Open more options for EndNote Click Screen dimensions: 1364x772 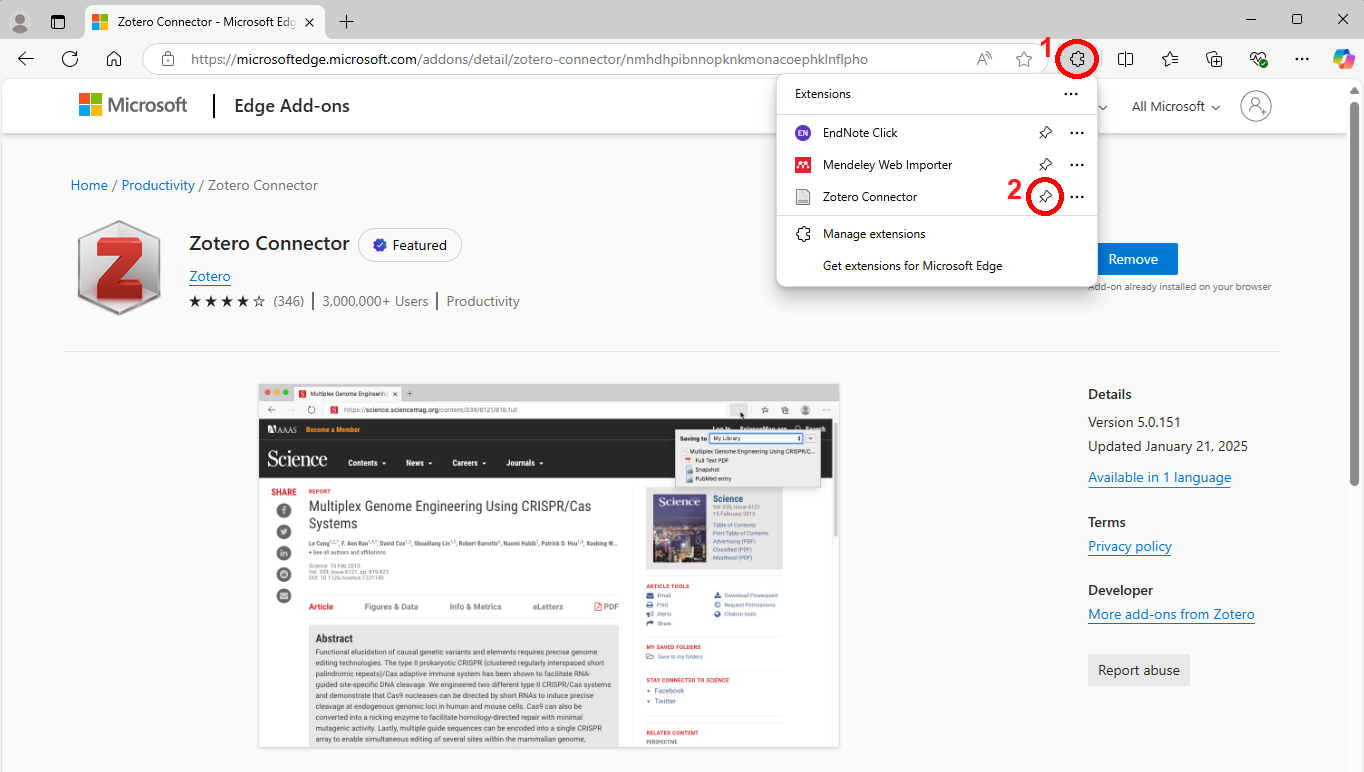pyautogui.click(x=1077, y=133)
